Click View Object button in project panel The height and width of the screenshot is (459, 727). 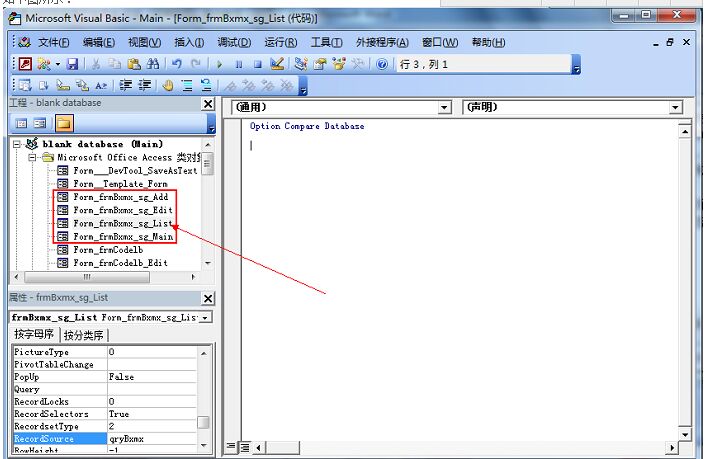point(40,124)
